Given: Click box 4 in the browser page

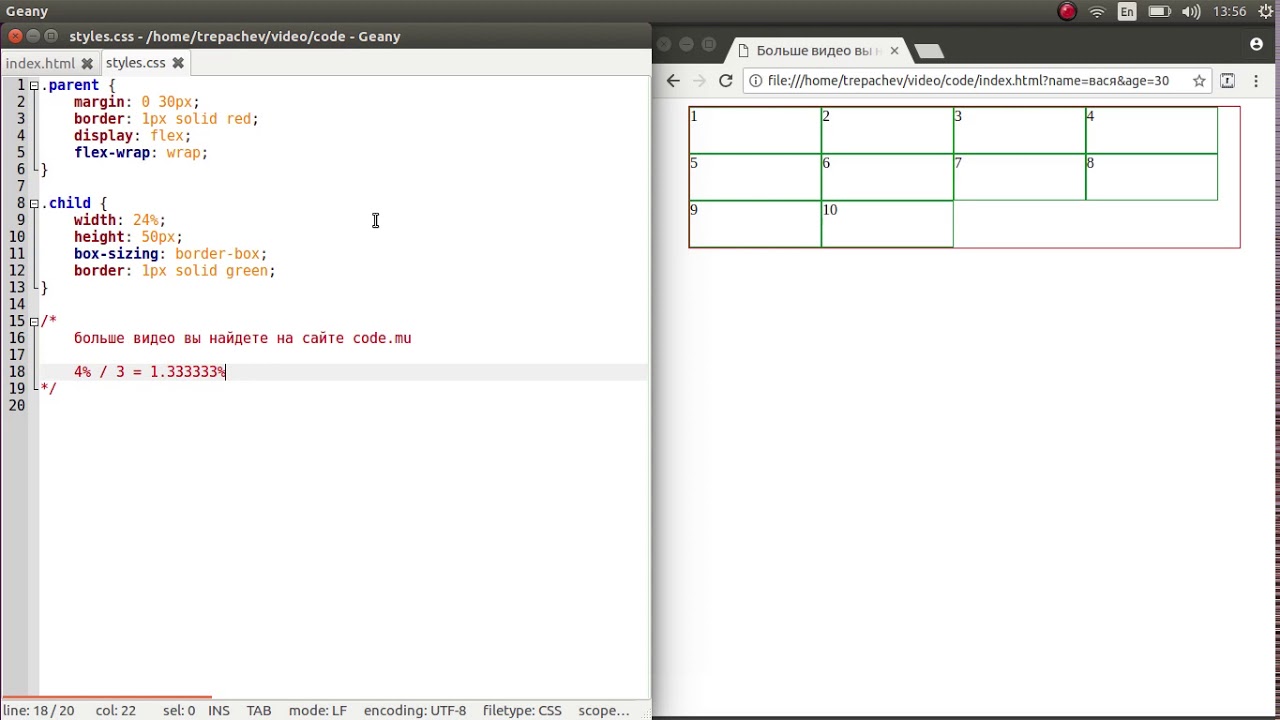Looking at the screenshot, I should (1151, 130).
